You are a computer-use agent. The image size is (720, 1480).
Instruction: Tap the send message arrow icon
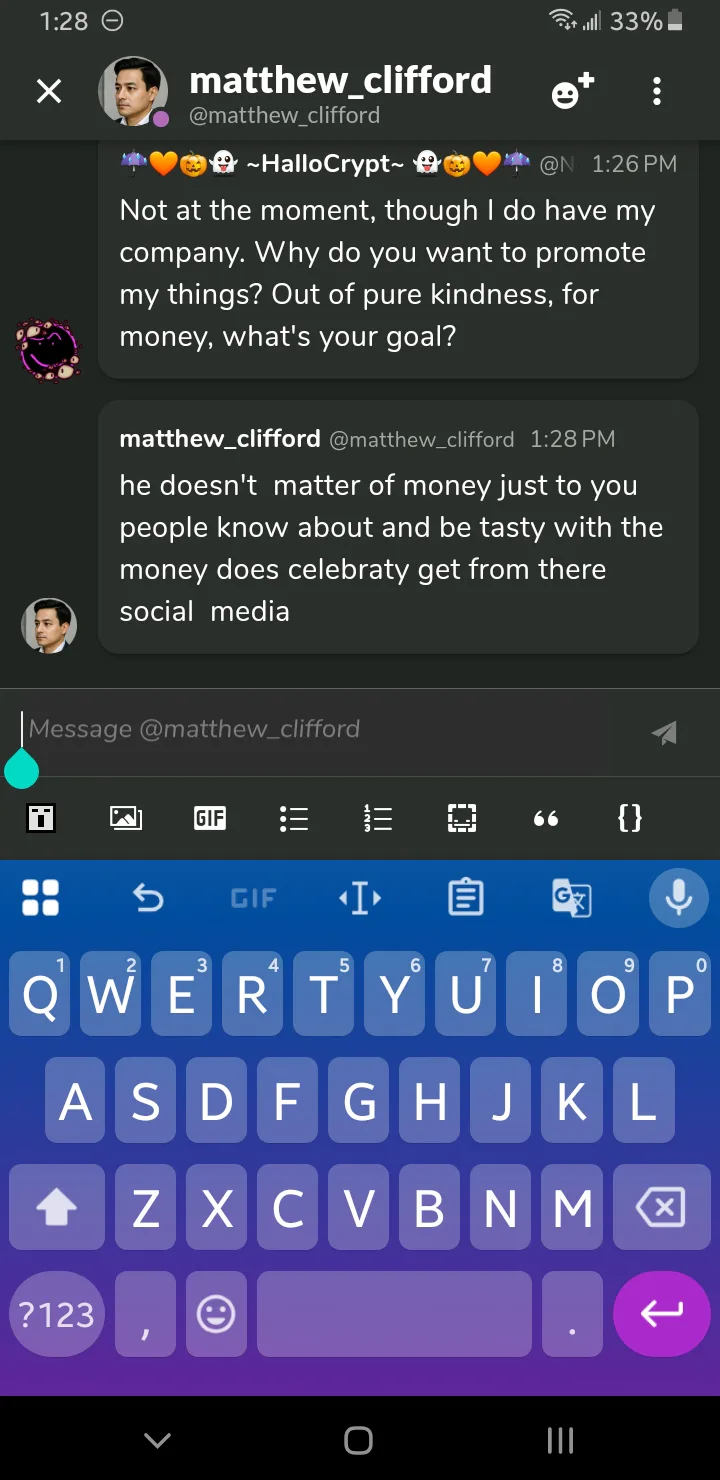pos(664,733)
